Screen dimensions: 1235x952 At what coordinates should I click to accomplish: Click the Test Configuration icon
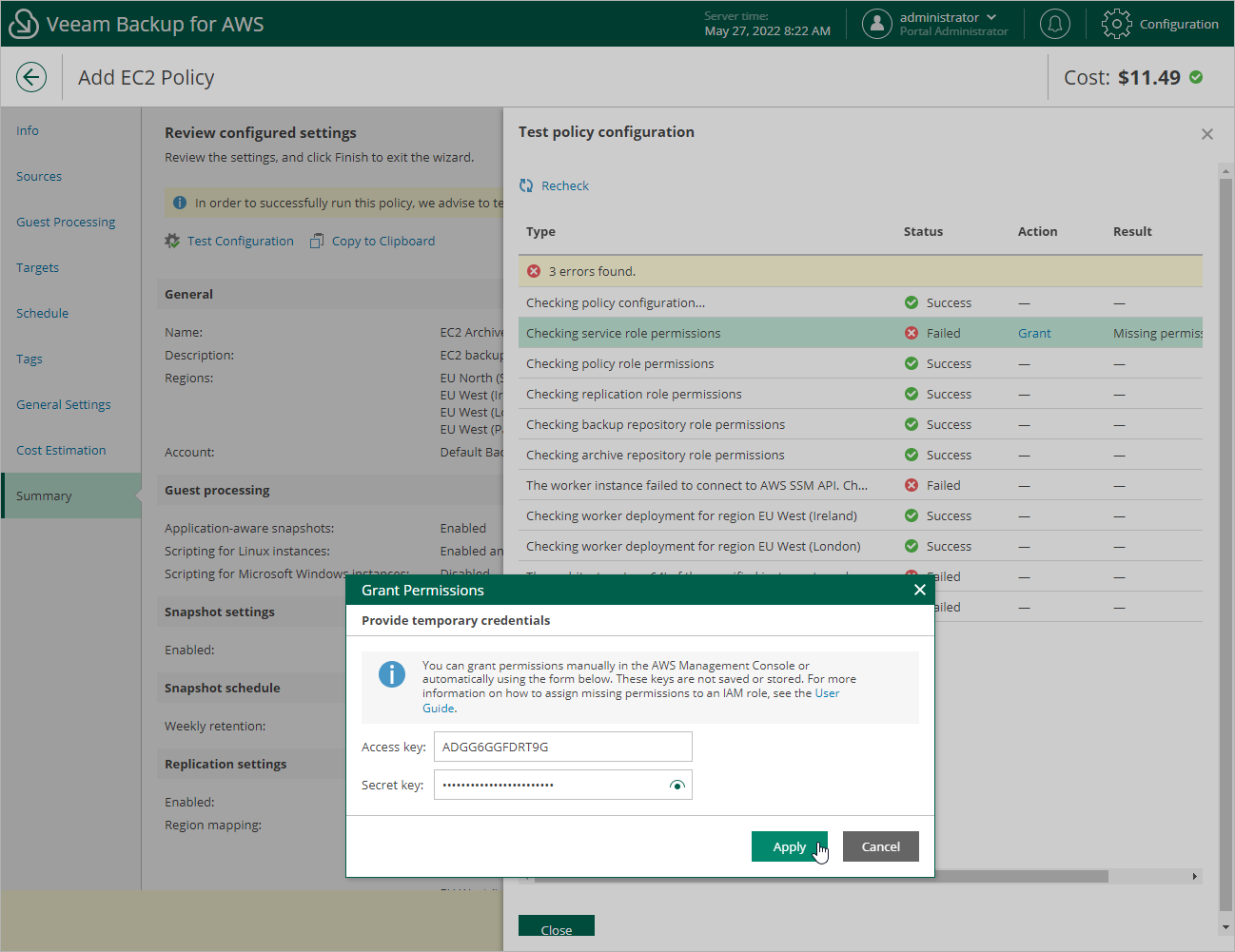tap(172, 241)
